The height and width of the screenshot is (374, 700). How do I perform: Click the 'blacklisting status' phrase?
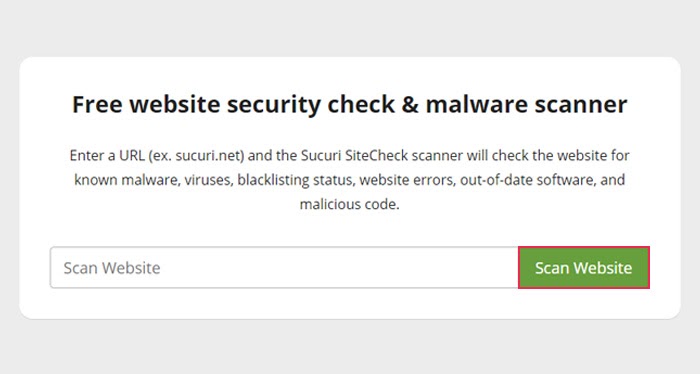coord(296,180)
